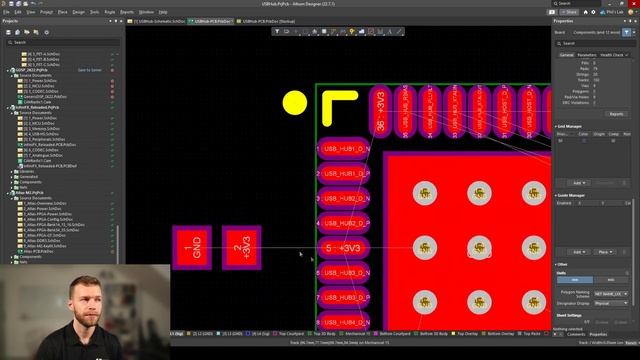Open the Reports menu
This screenshot has height=360, width=640.
[127, 12]
